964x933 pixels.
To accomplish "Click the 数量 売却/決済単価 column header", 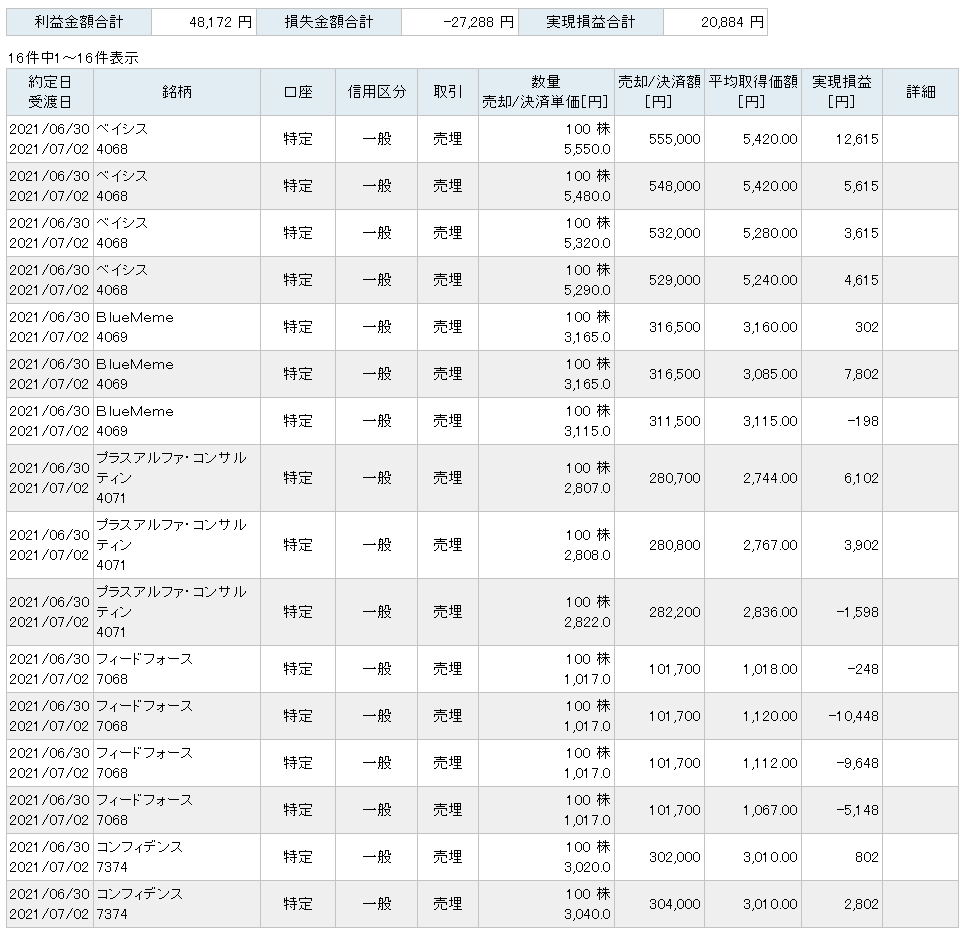I will 546,92.
